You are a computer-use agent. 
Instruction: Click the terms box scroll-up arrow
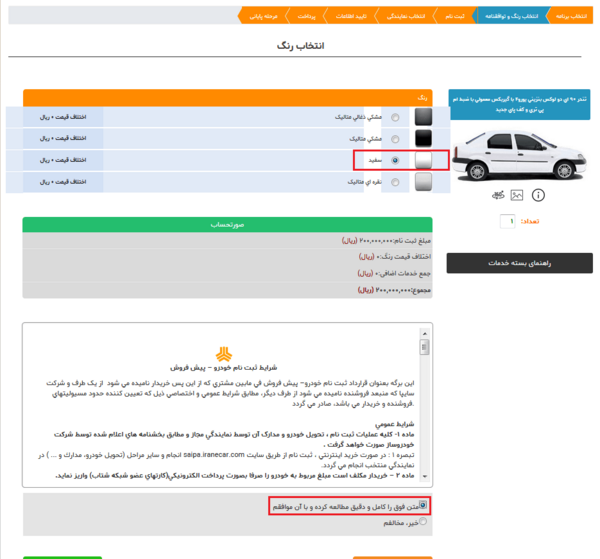pyautogui.click(x=424, y=334)
